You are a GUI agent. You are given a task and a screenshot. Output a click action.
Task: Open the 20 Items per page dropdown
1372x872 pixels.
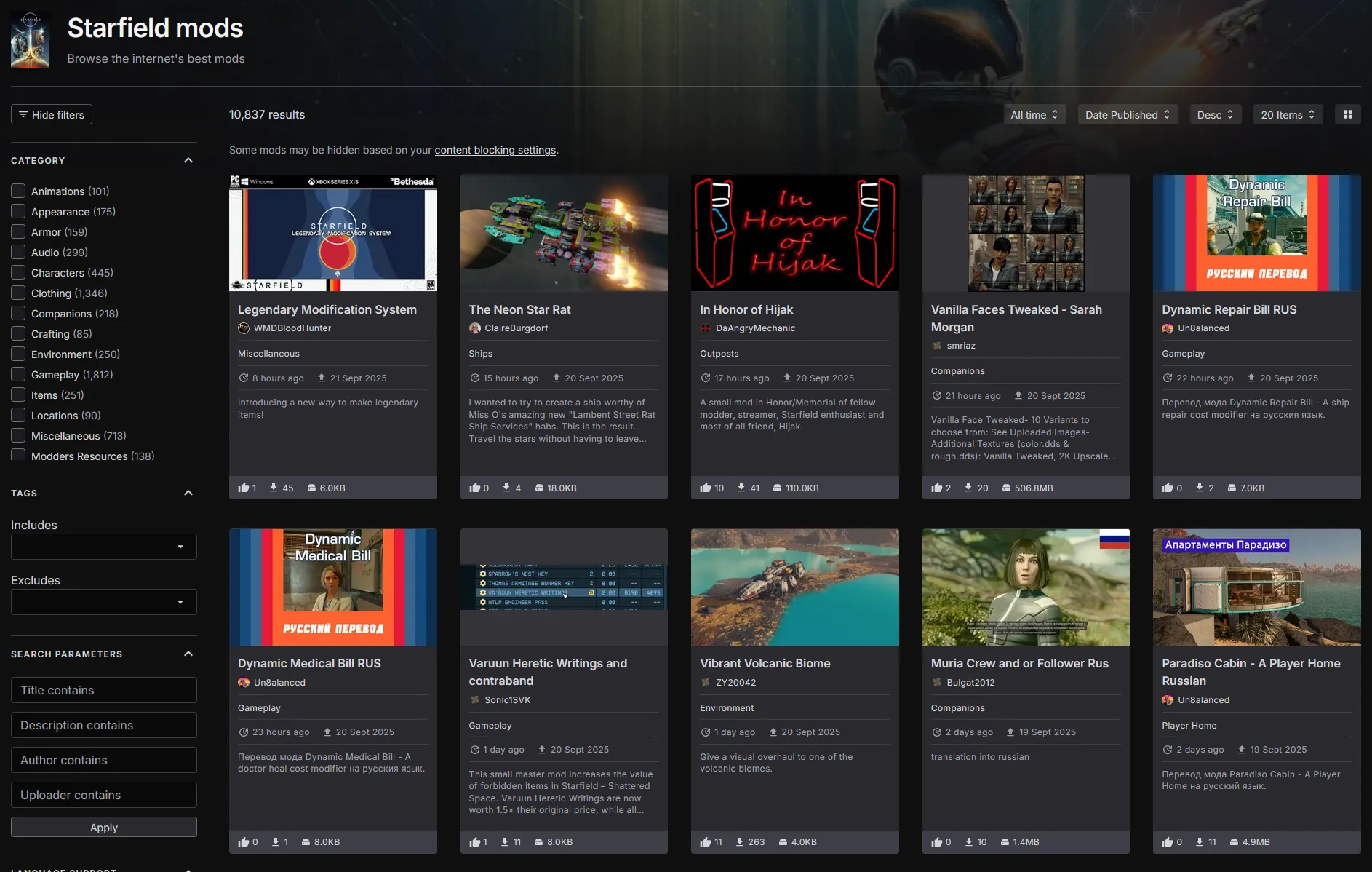[x=1288, y=114]
